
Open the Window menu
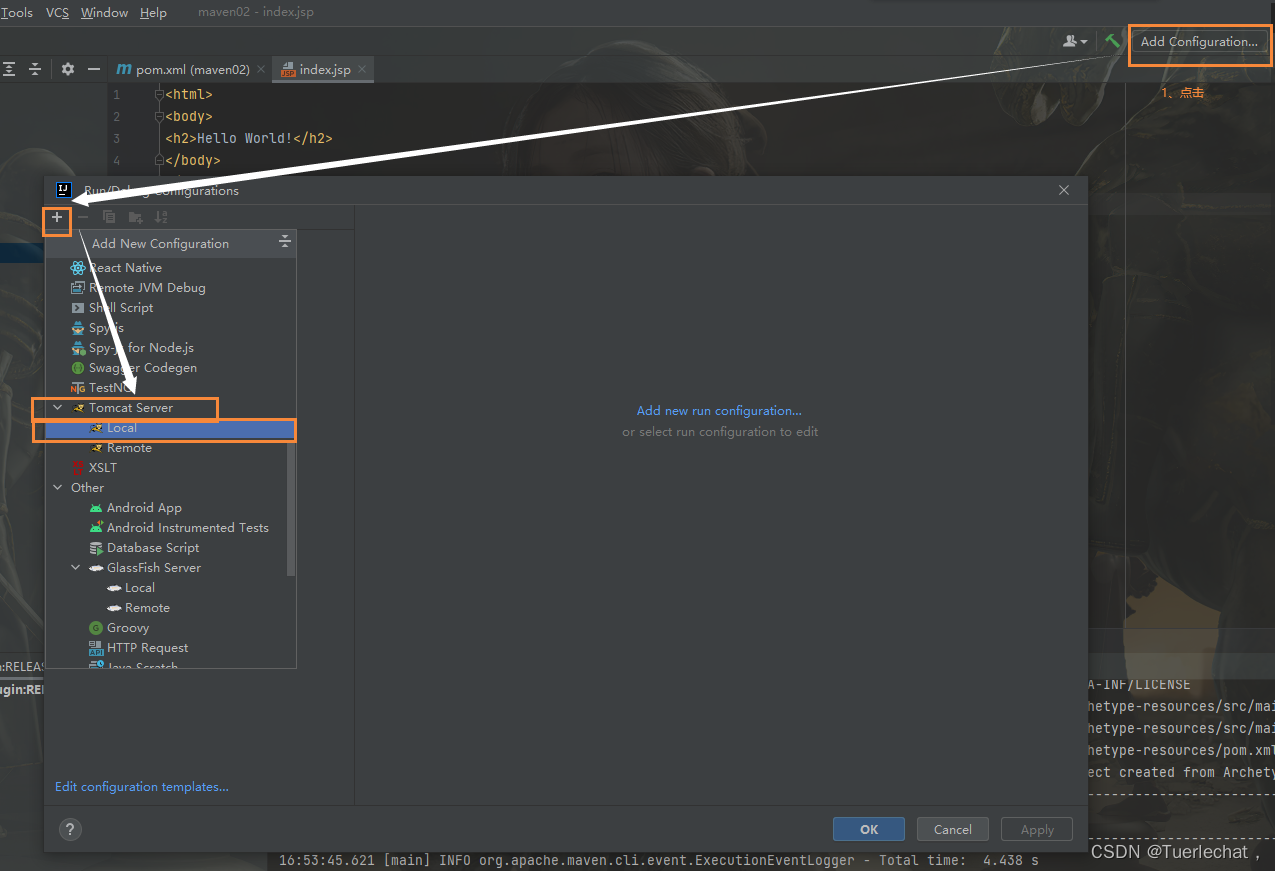pos(104,13)
